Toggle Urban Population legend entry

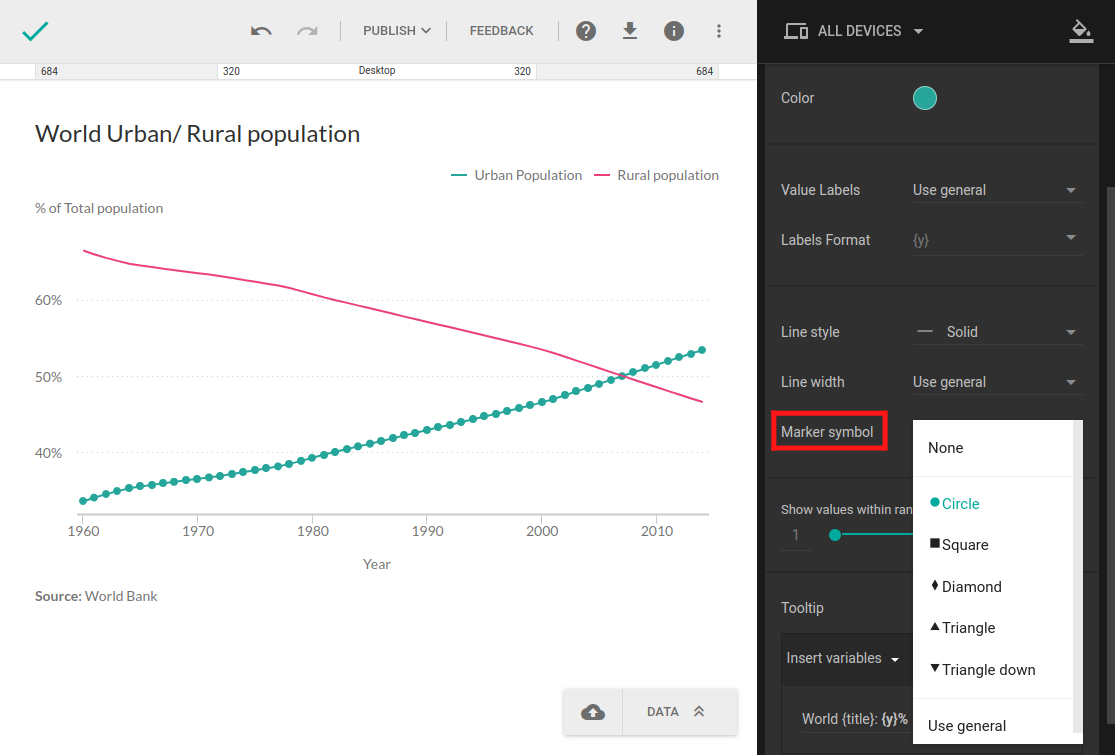517,175
